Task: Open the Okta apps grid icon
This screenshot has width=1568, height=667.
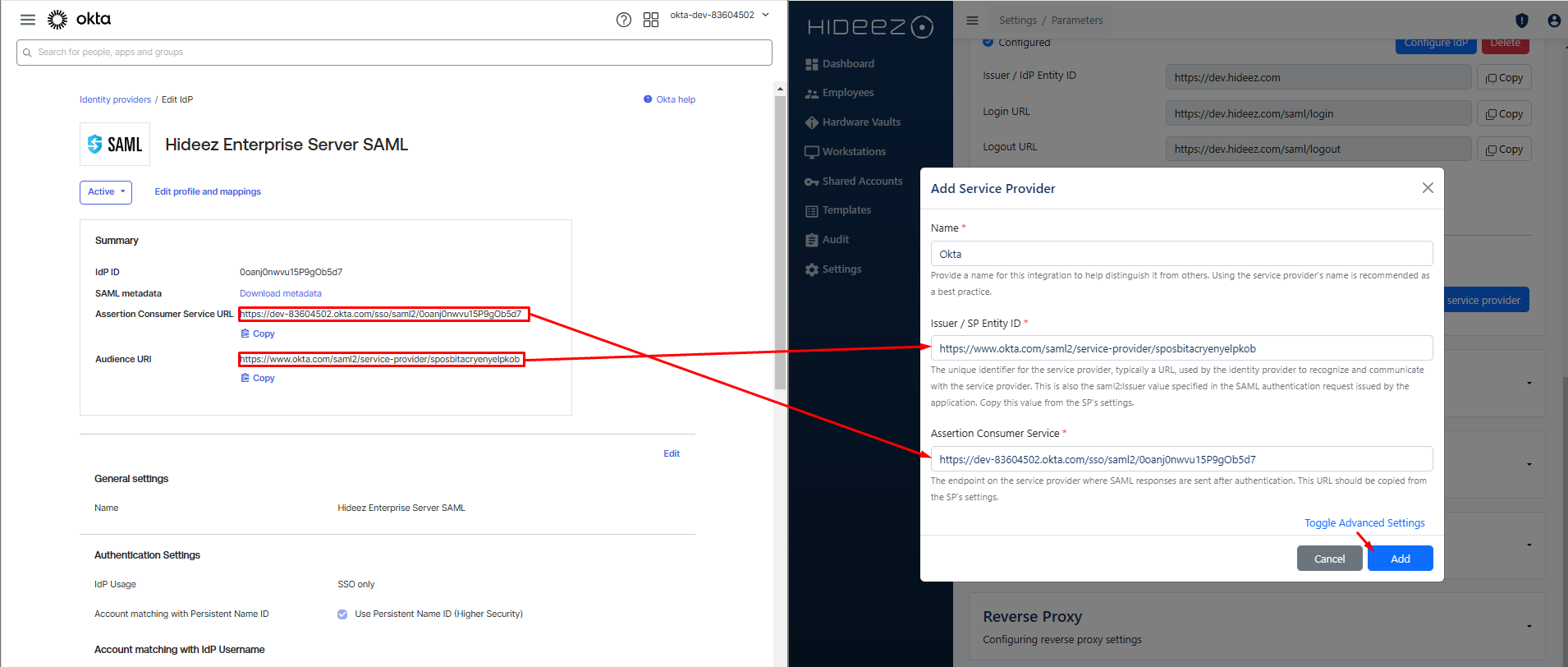Action: point(651,20)
